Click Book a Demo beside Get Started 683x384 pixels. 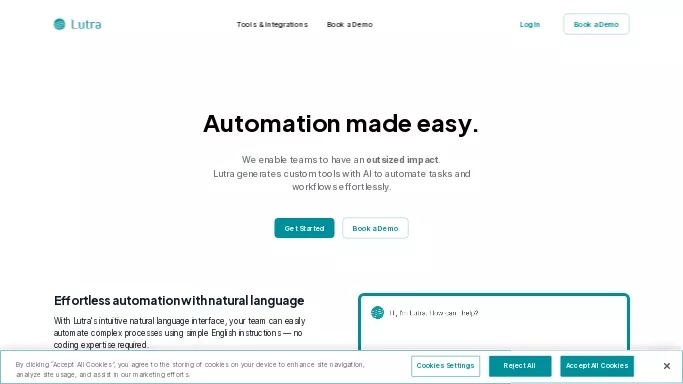375,228
